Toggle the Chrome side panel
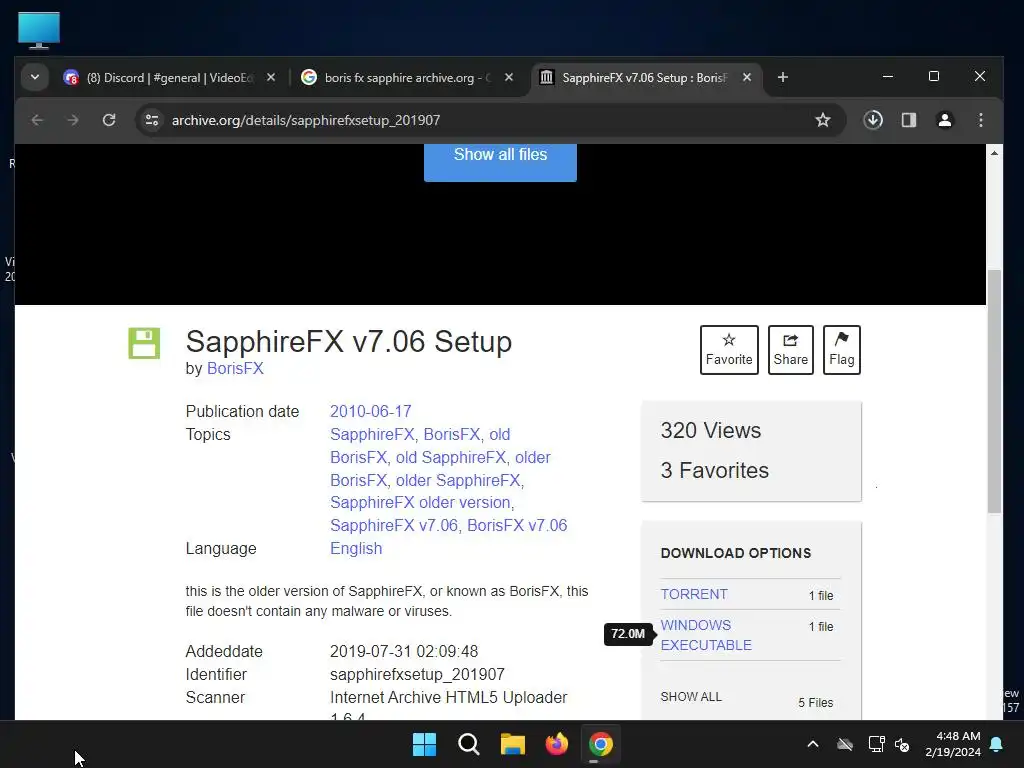Image resolution: width=1024 pixels, height=768 pixels. click(x=908, y=120)
